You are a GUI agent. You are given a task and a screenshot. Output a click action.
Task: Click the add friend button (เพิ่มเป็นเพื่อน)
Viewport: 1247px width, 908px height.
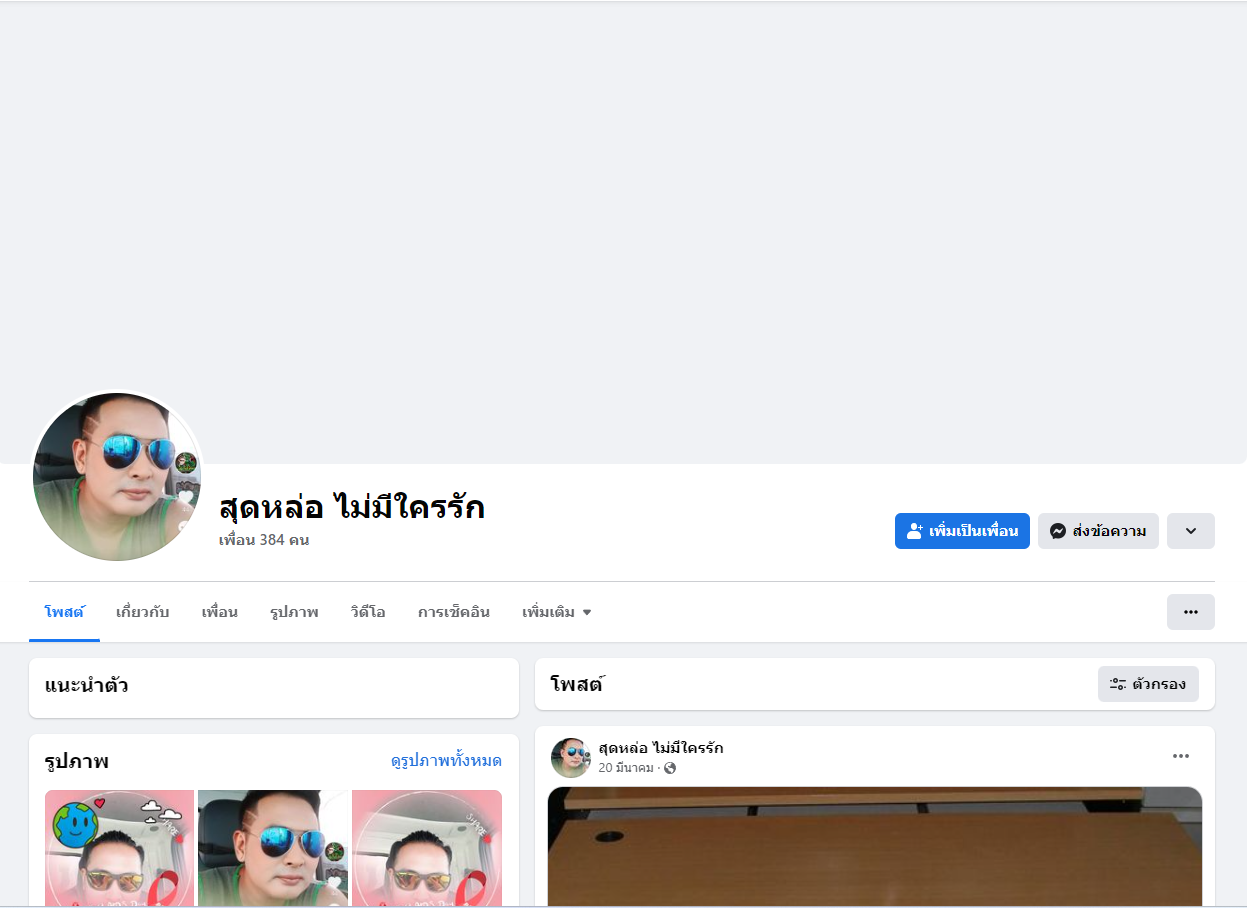coord(962,531)
